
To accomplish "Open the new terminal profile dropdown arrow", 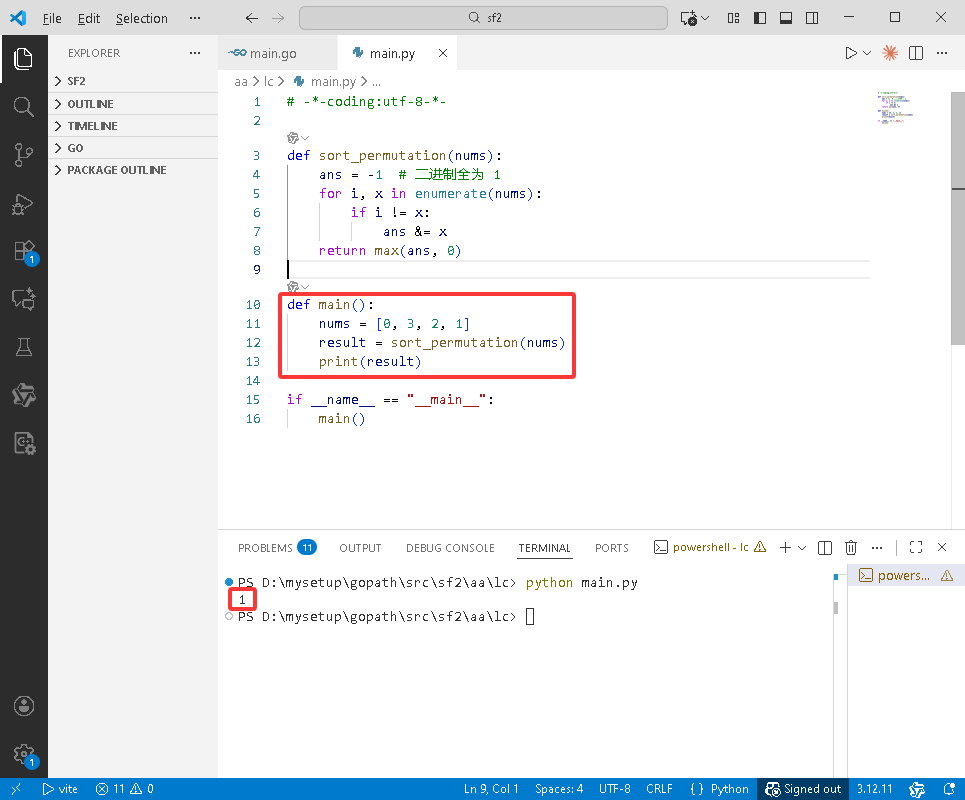I will coord(802,547).
